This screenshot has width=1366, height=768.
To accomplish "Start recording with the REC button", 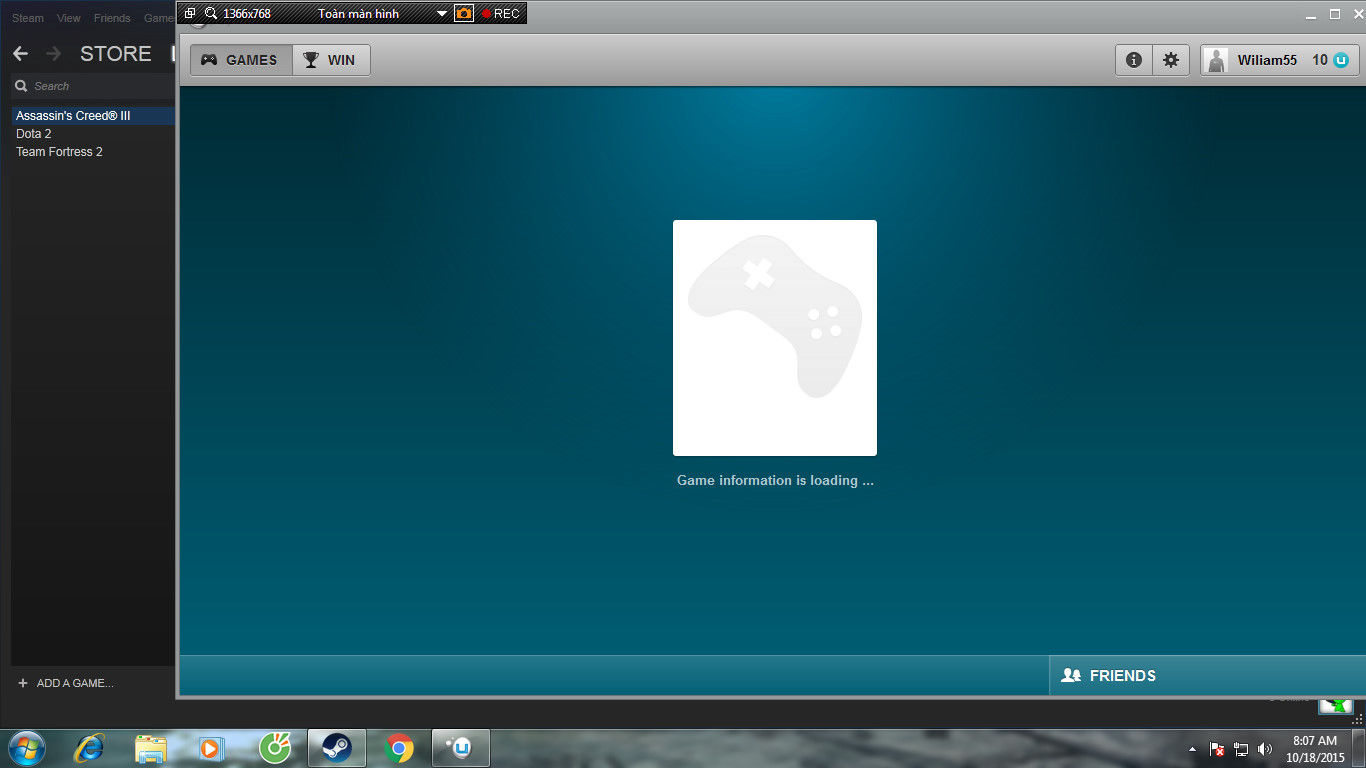I will [x=500, y=13].
